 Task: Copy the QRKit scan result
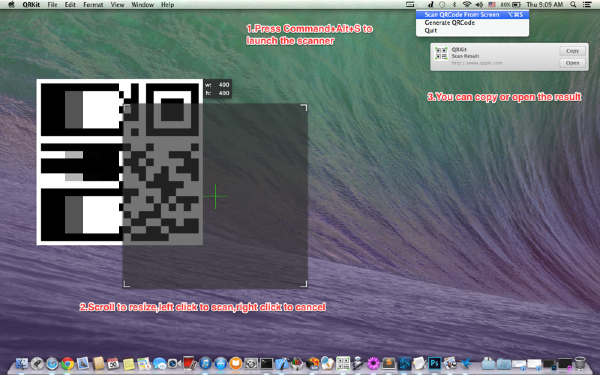[572, 51]
